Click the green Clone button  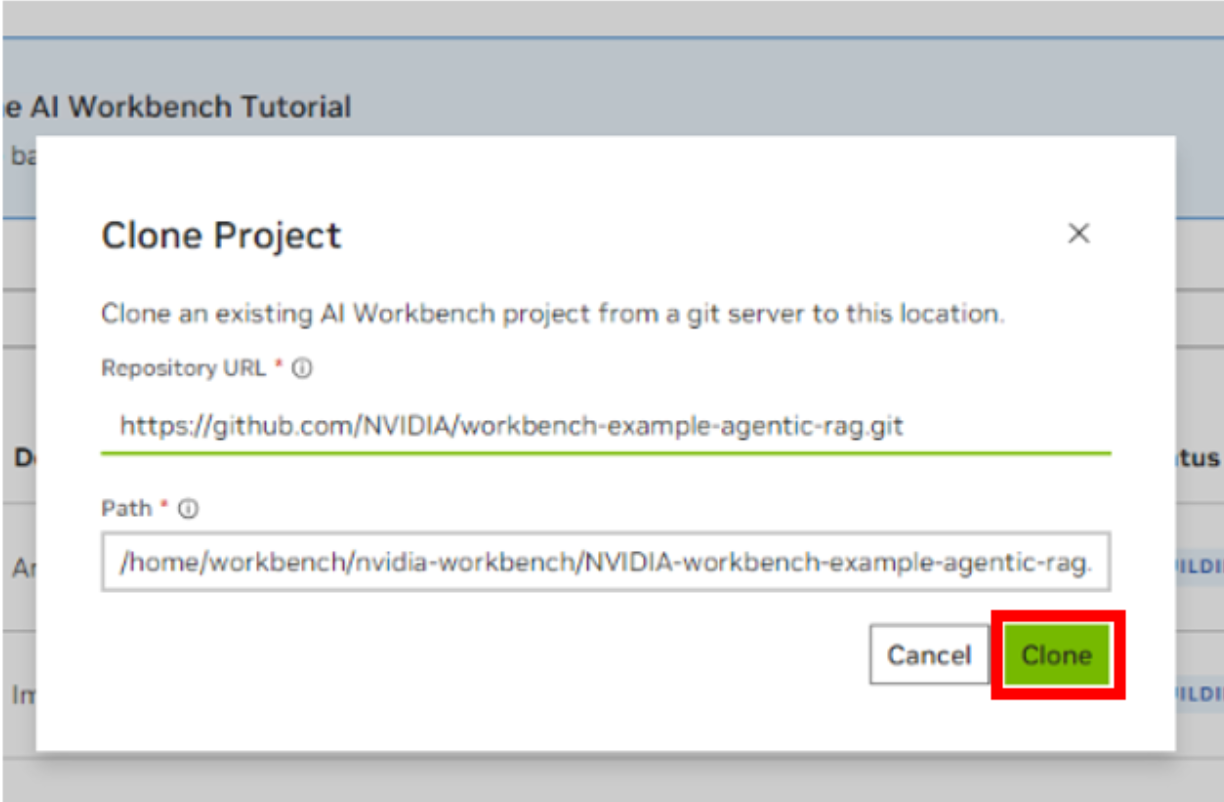coord(1056,655)
